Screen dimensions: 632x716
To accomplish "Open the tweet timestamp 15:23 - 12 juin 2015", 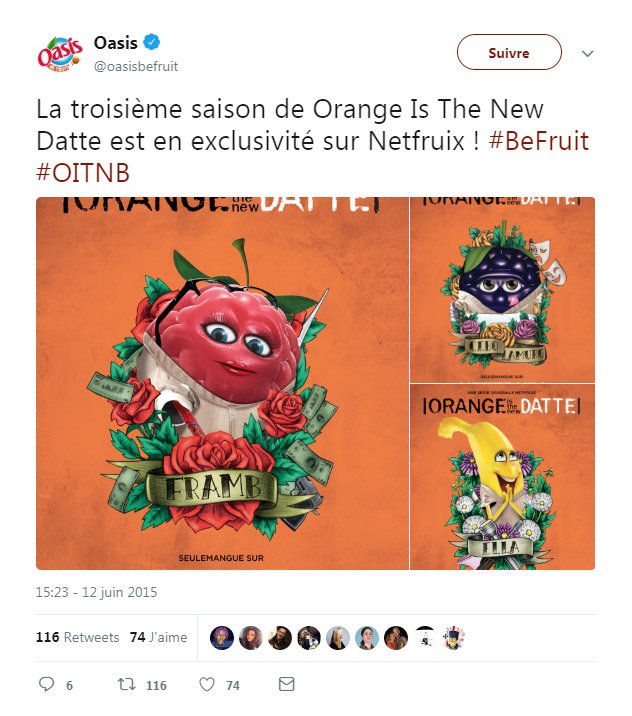I will [x=97, y=592].
